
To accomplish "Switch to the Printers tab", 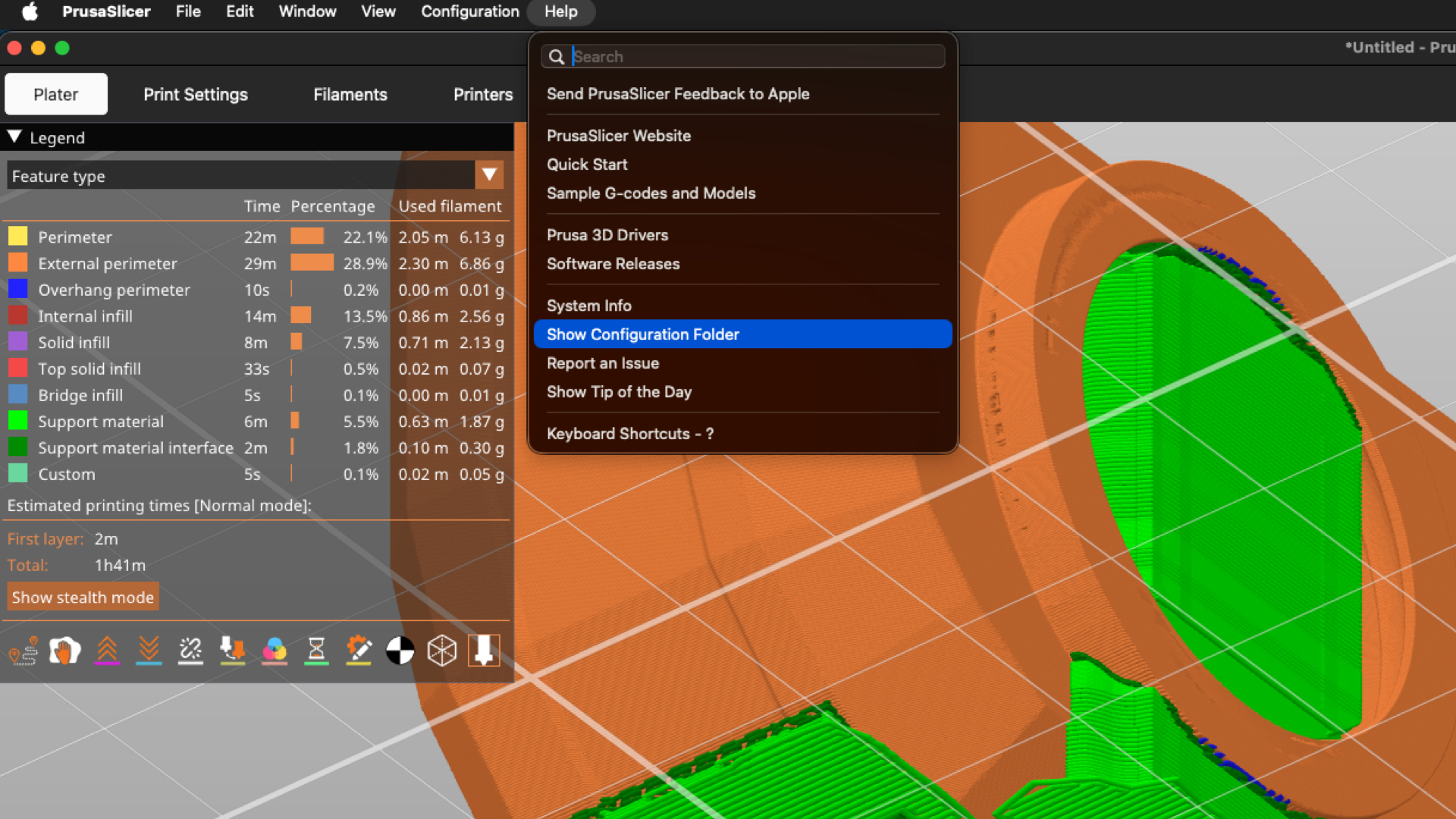I will tap(483, 94).
